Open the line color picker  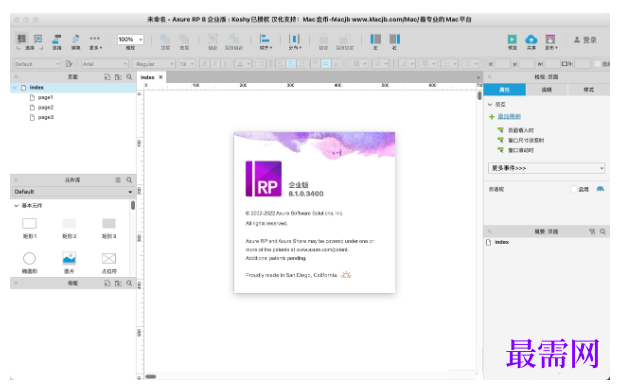[406, 64]
